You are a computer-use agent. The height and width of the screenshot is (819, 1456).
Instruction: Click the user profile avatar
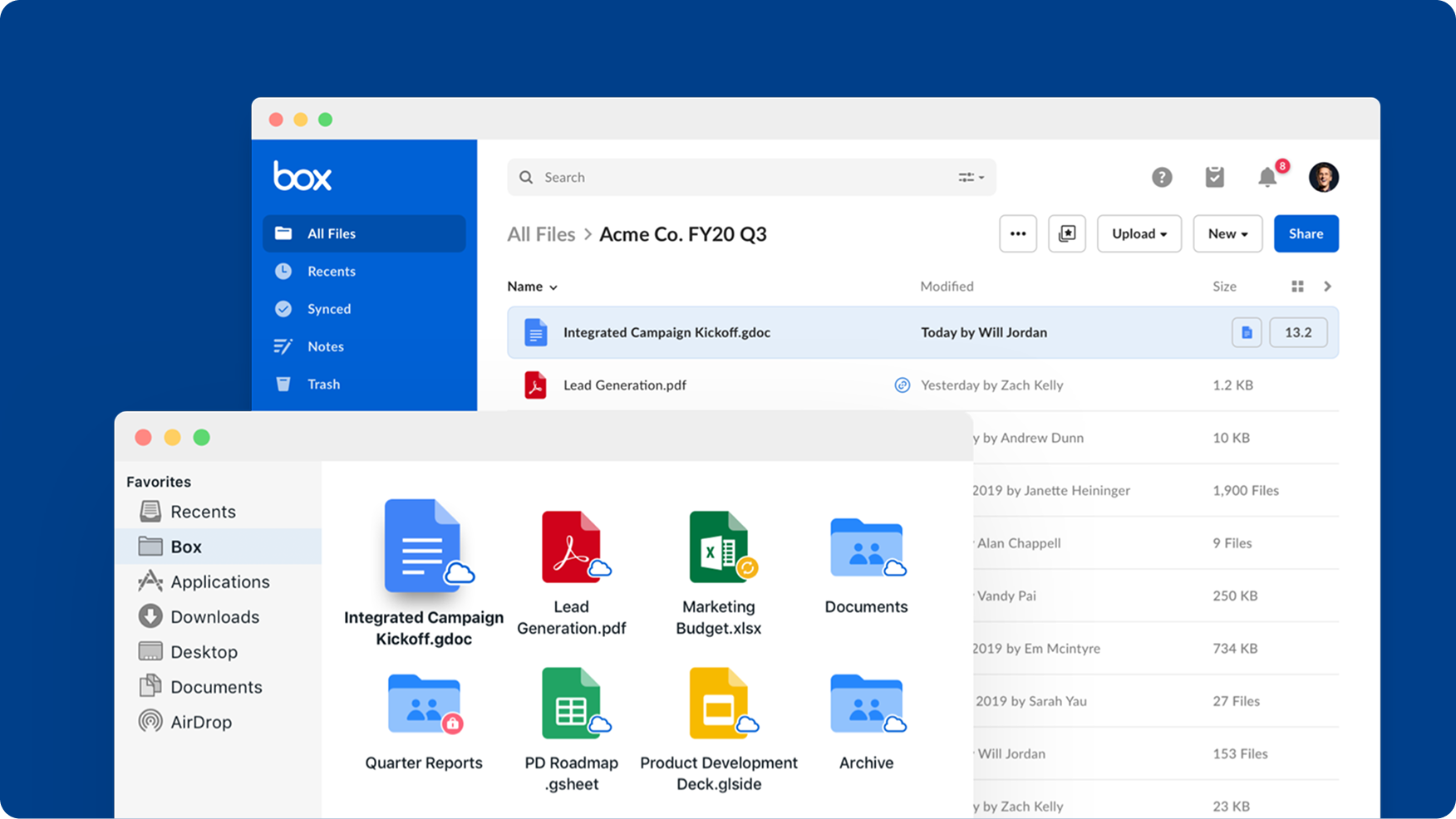coord(1323,177)
